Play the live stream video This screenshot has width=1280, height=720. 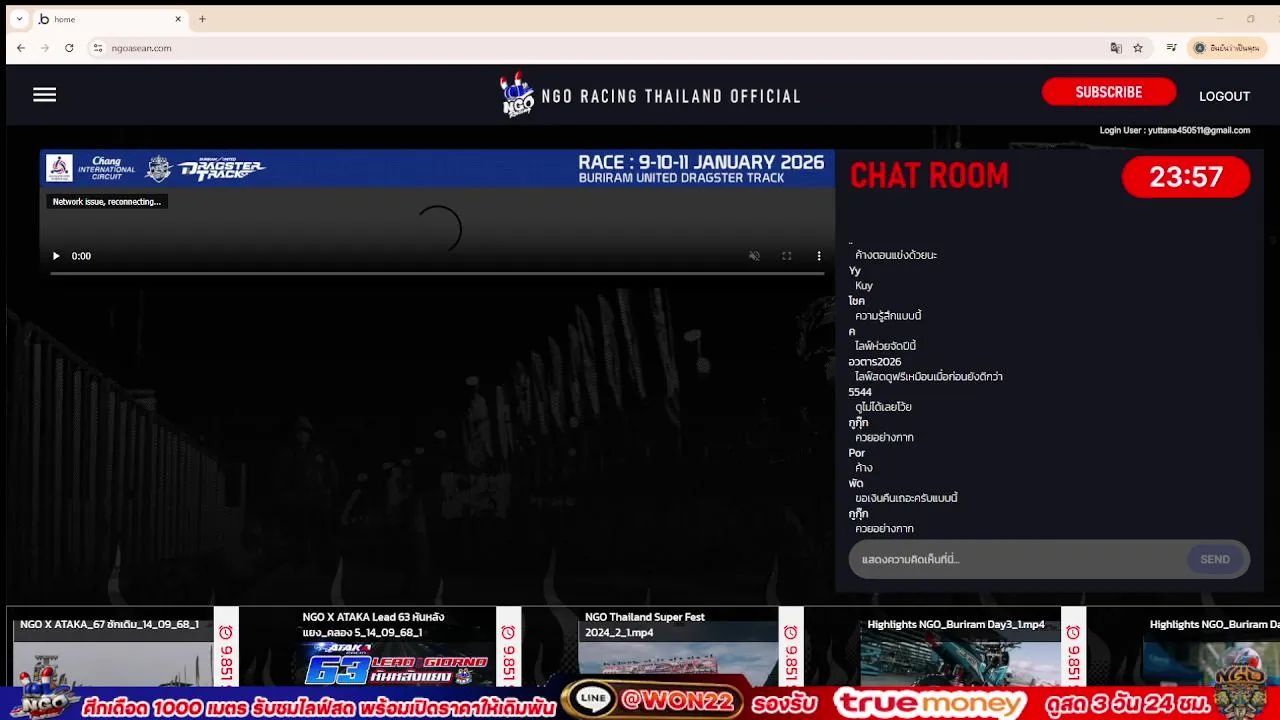pos(56,256)
